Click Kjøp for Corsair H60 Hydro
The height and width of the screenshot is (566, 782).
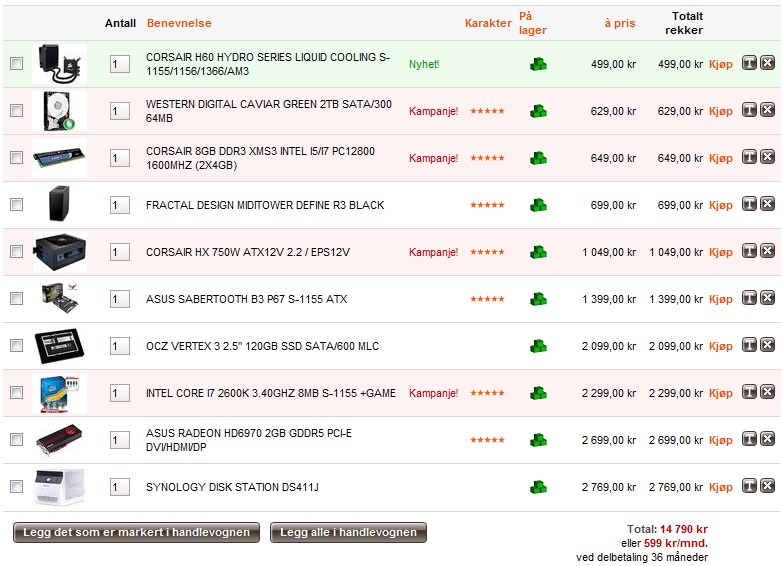pyautogui.click(x=721, y=64)
